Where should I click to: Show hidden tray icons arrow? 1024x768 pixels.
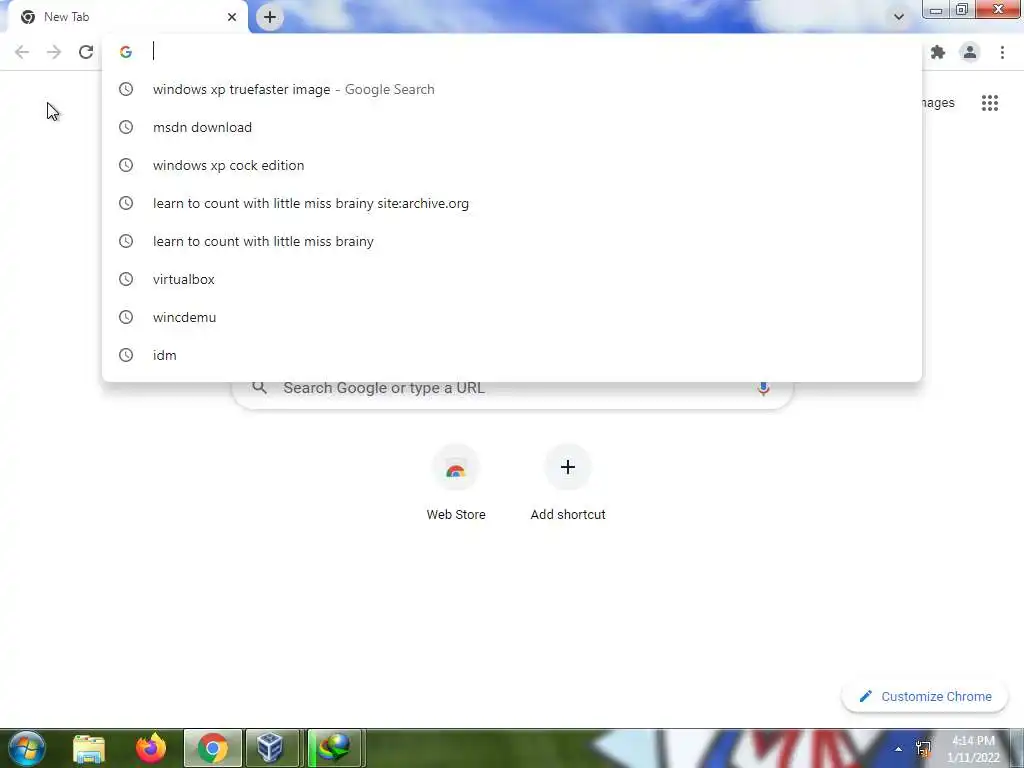898,749
